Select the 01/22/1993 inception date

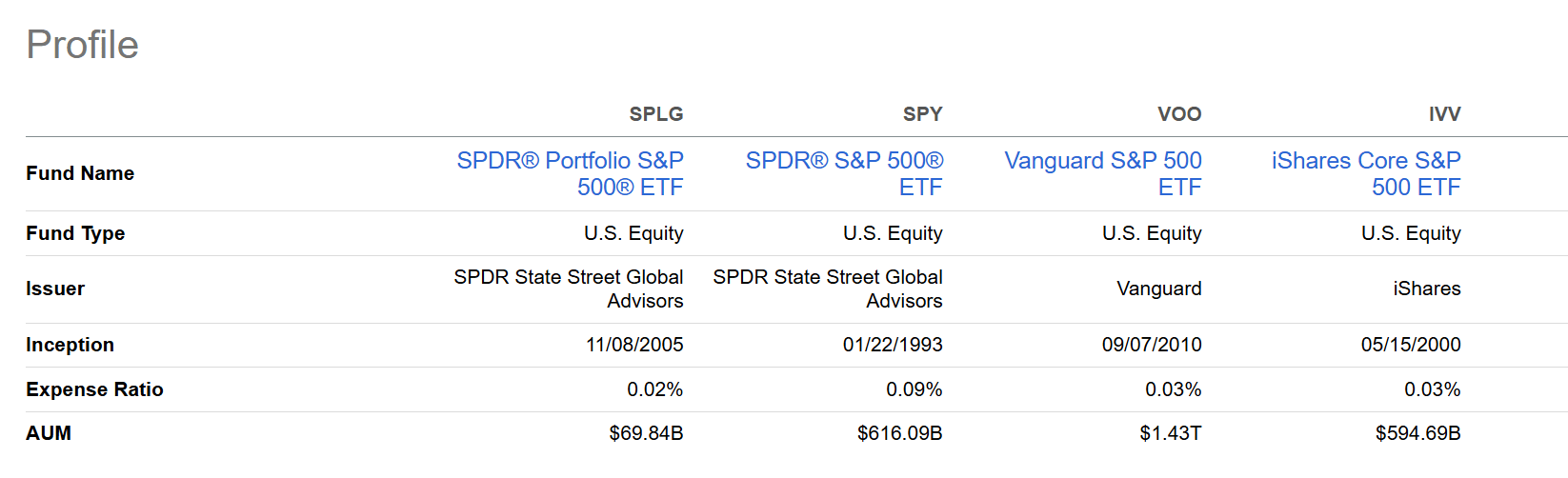[893, 345]
